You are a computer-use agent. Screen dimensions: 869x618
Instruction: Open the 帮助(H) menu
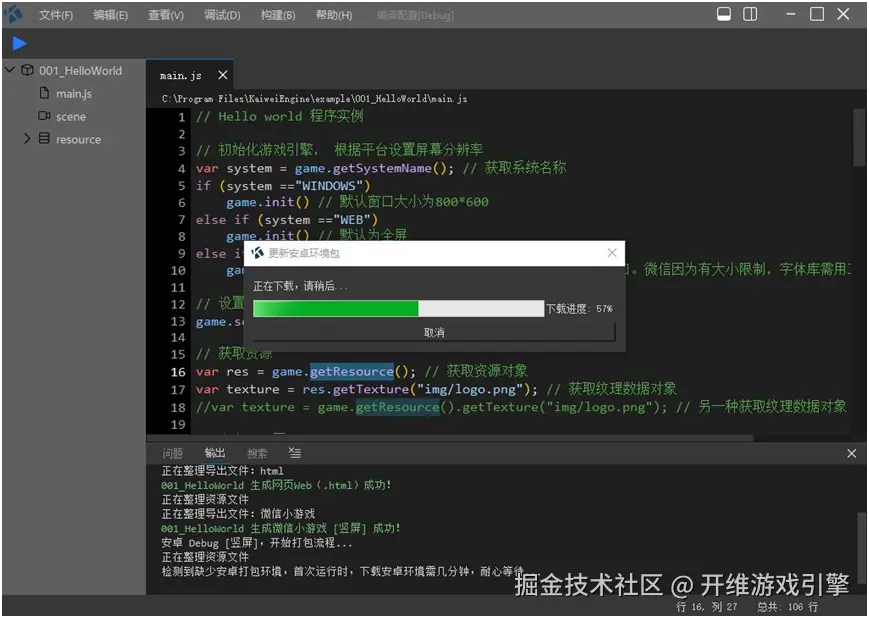334,15
